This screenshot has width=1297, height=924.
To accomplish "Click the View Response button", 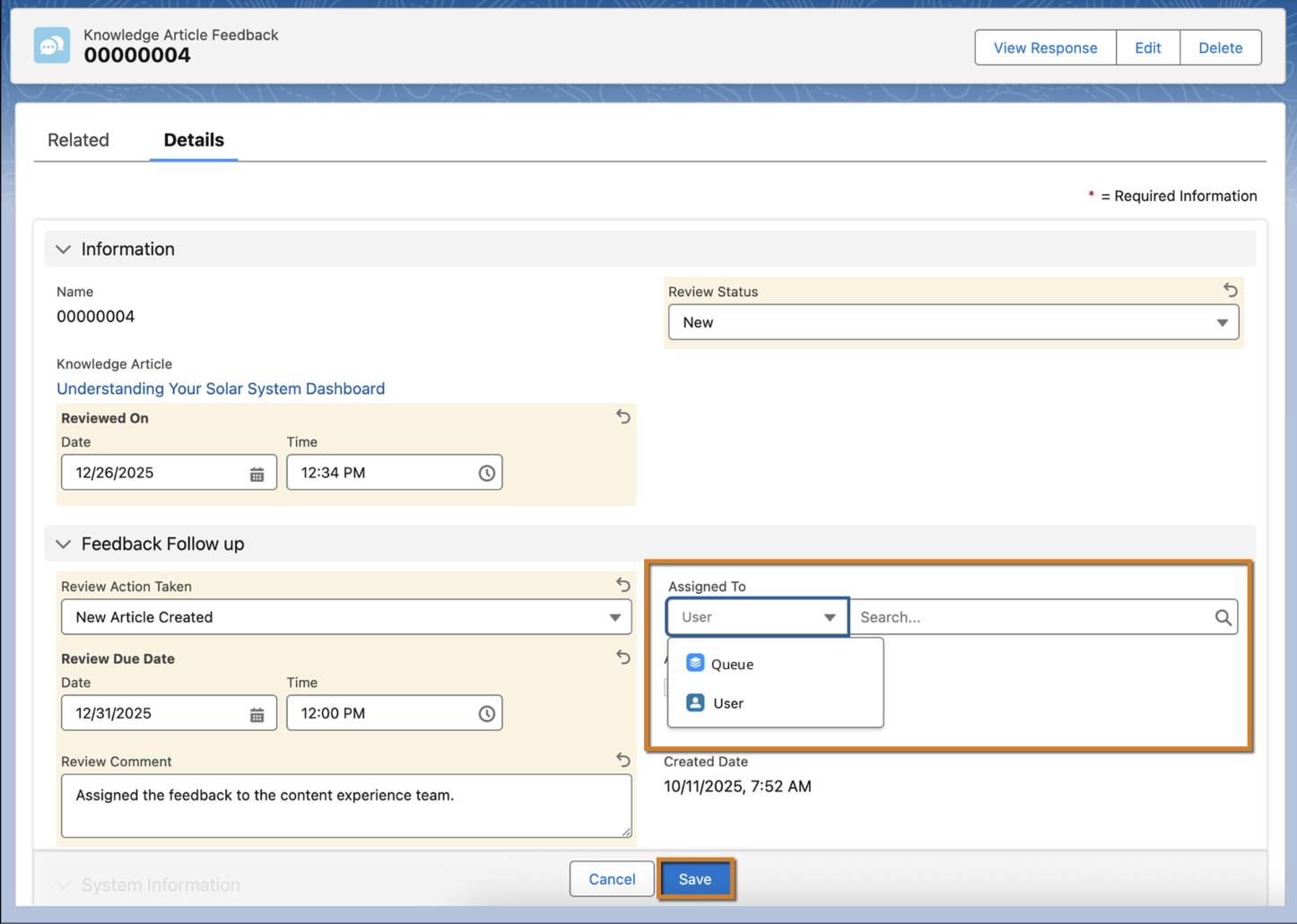I will [x=1045, y=48].
